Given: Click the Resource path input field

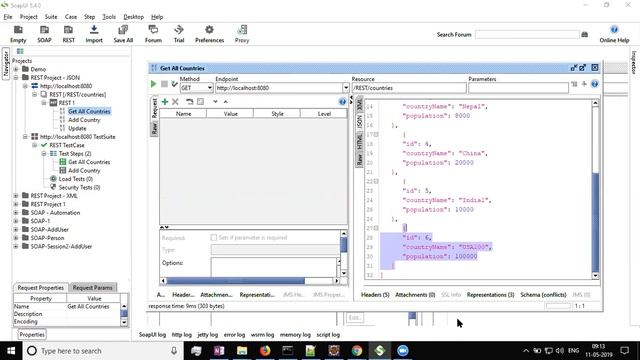Looking at the screenshot, I should tap(409, 88).
